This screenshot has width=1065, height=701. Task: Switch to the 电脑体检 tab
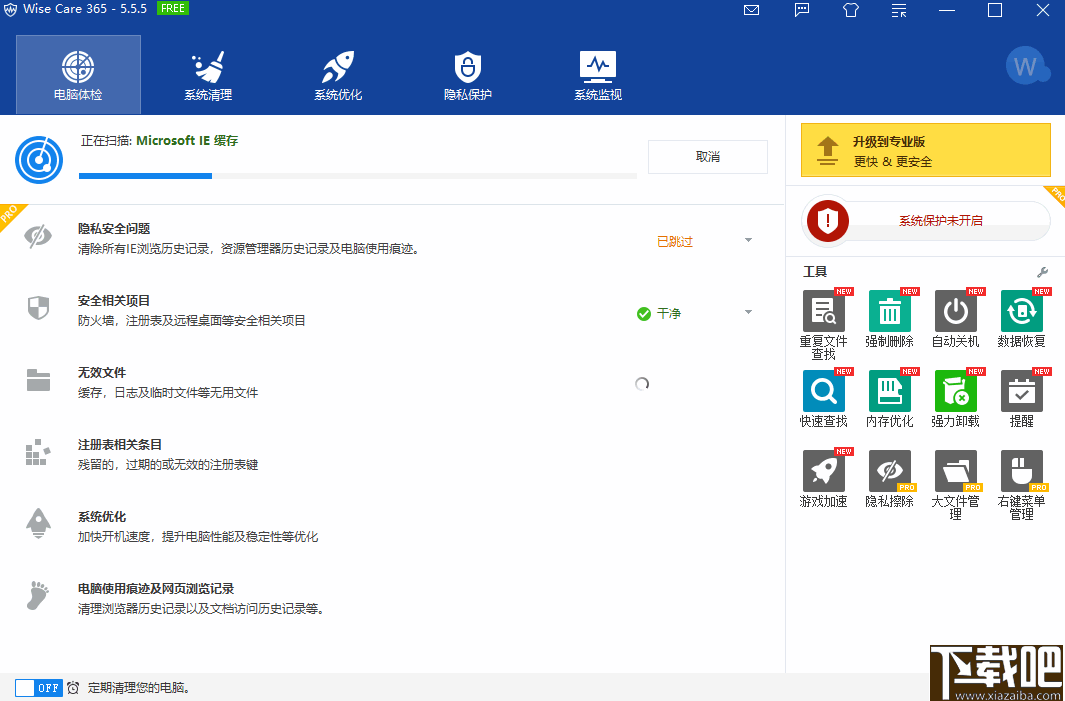78,75
